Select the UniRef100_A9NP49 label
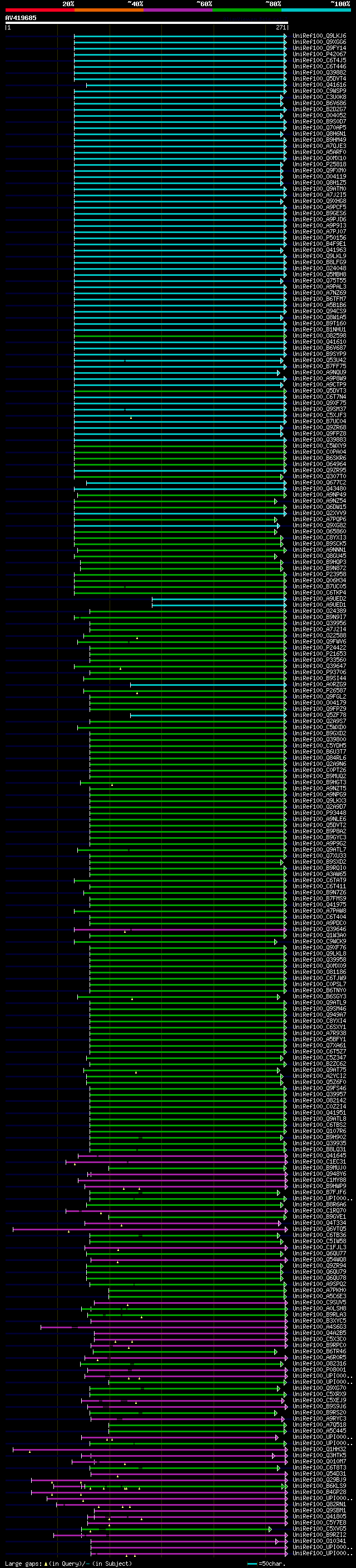 pos(319,495)
